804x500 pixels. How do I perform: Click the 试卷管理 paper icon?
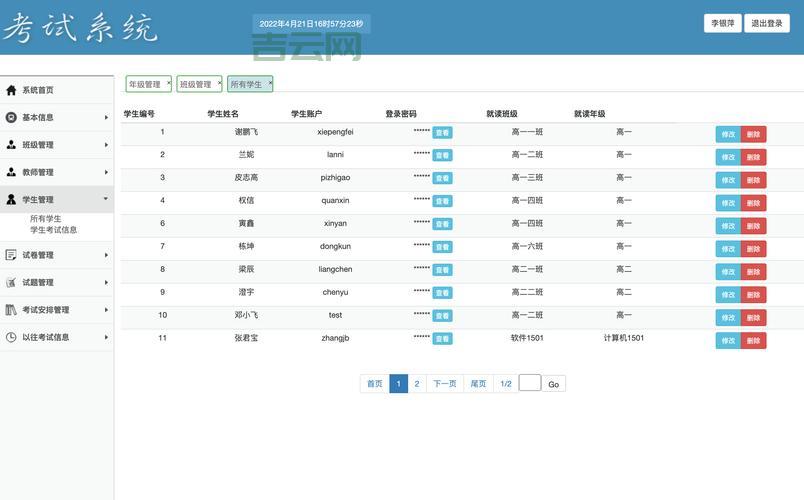pos(11,255)
